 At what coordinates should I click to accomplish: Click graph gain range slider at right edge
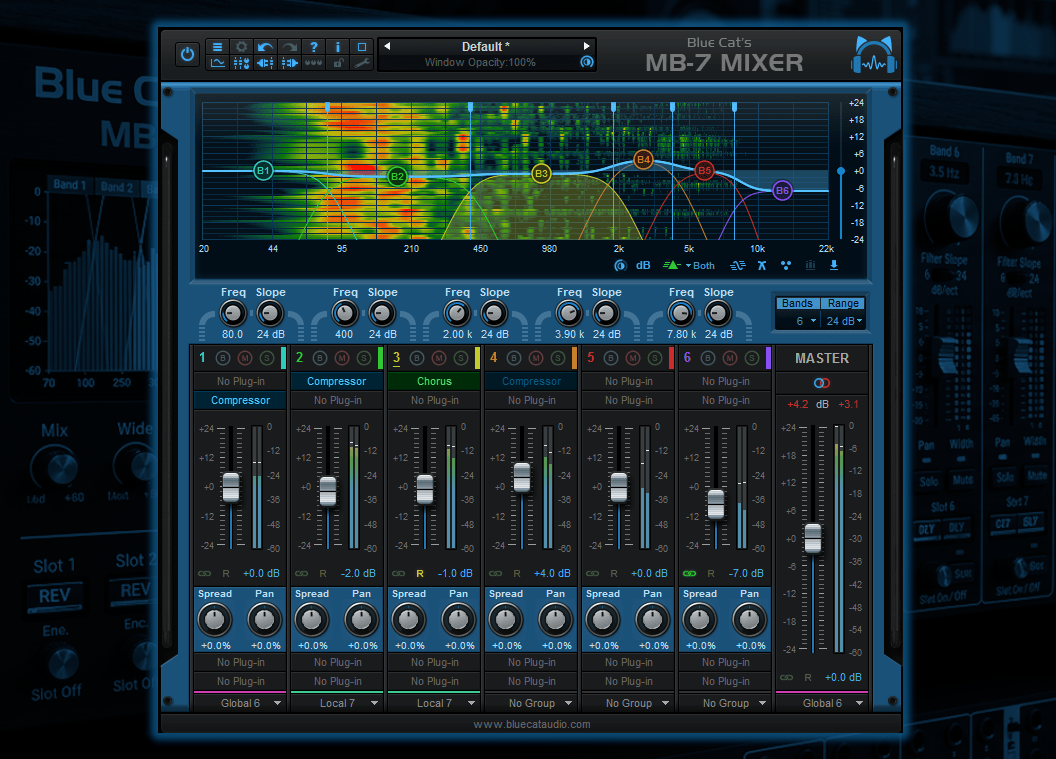[840, 171]
